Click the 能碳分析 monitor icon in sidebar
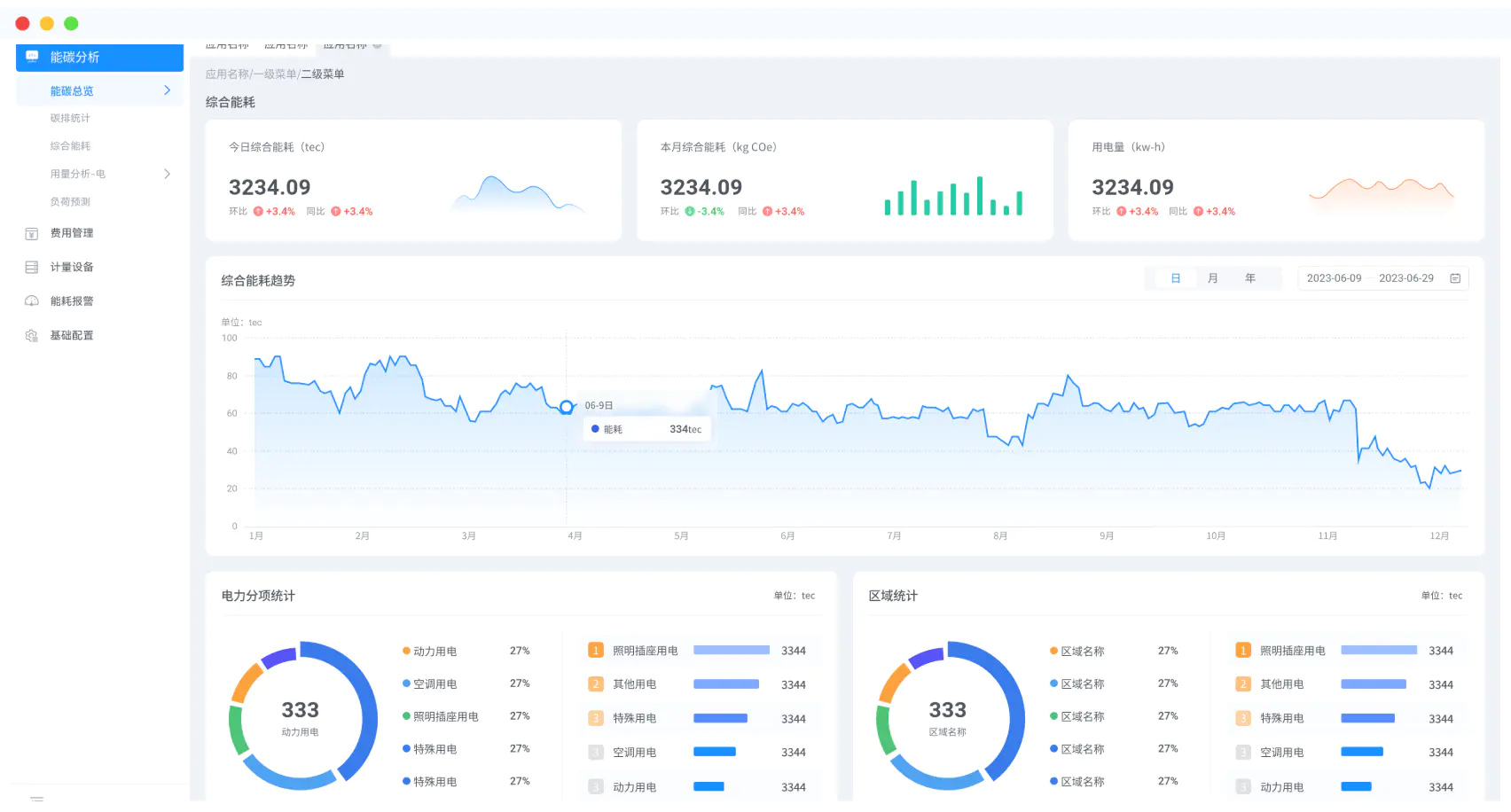 coord(32,57)
